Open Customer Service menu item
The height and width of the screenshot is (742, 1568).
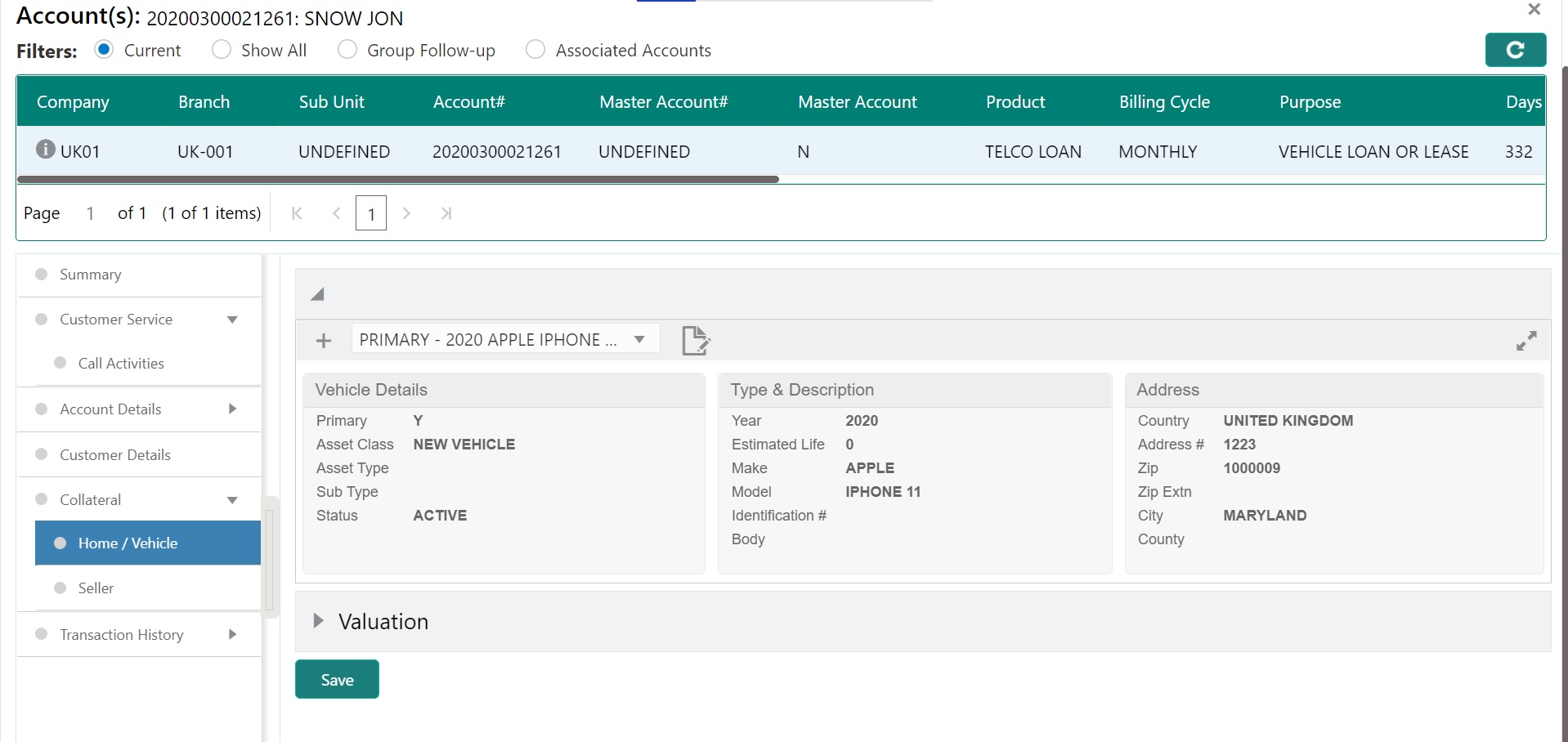(116, 320)
